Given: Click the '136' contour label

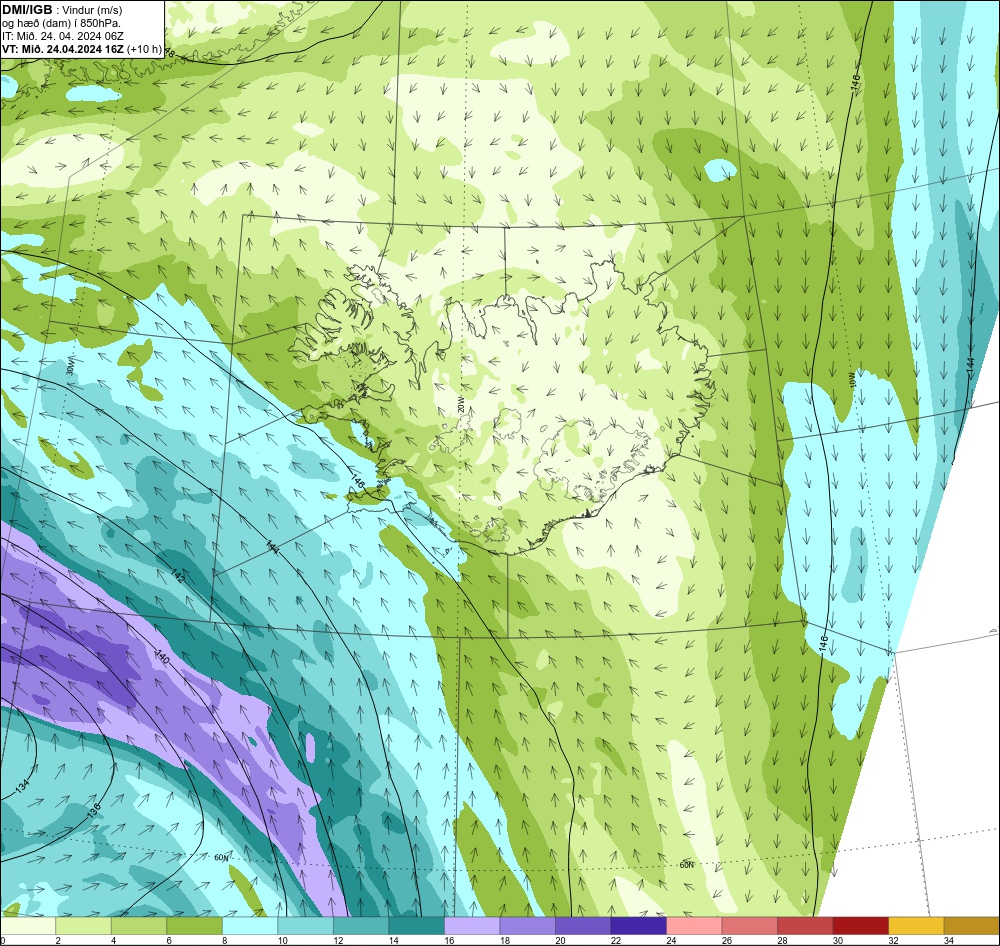Looking at the screenshot, I should (x=94, y=811).
